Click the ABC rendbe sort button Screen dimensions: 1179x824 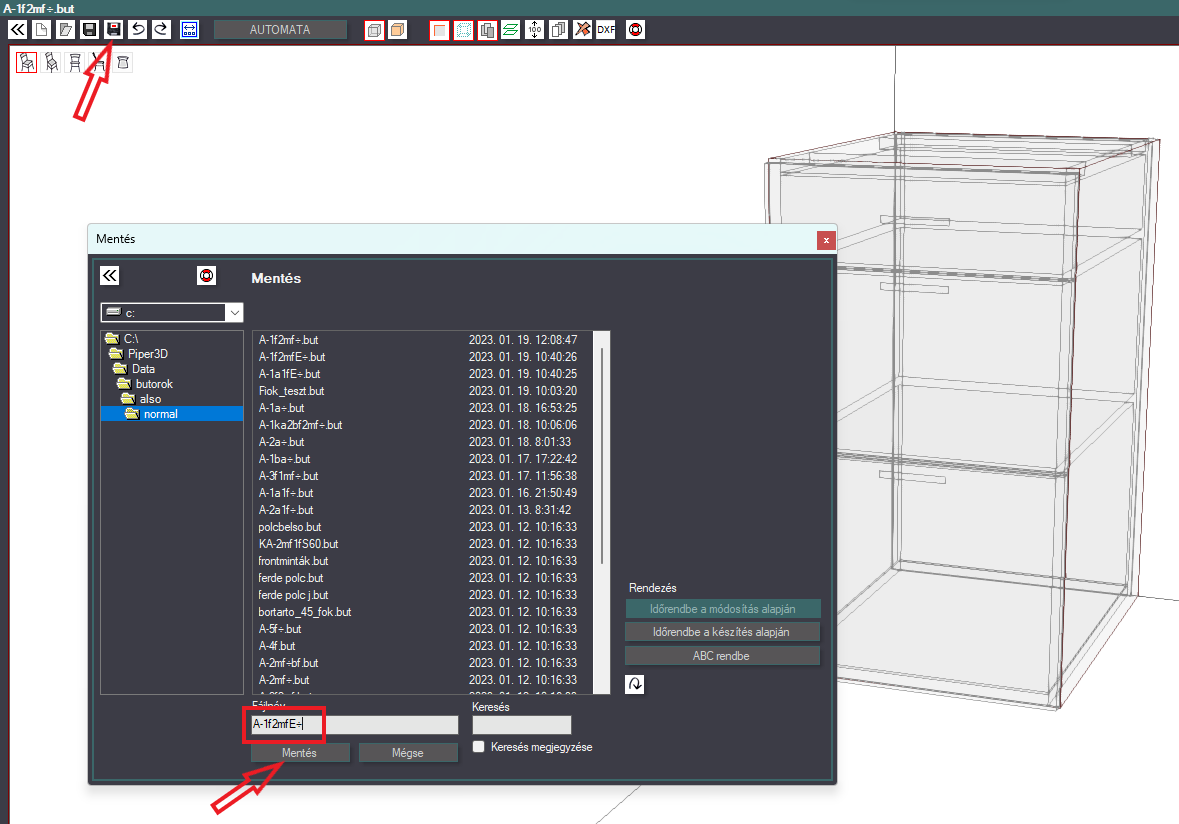coord(722,656)
